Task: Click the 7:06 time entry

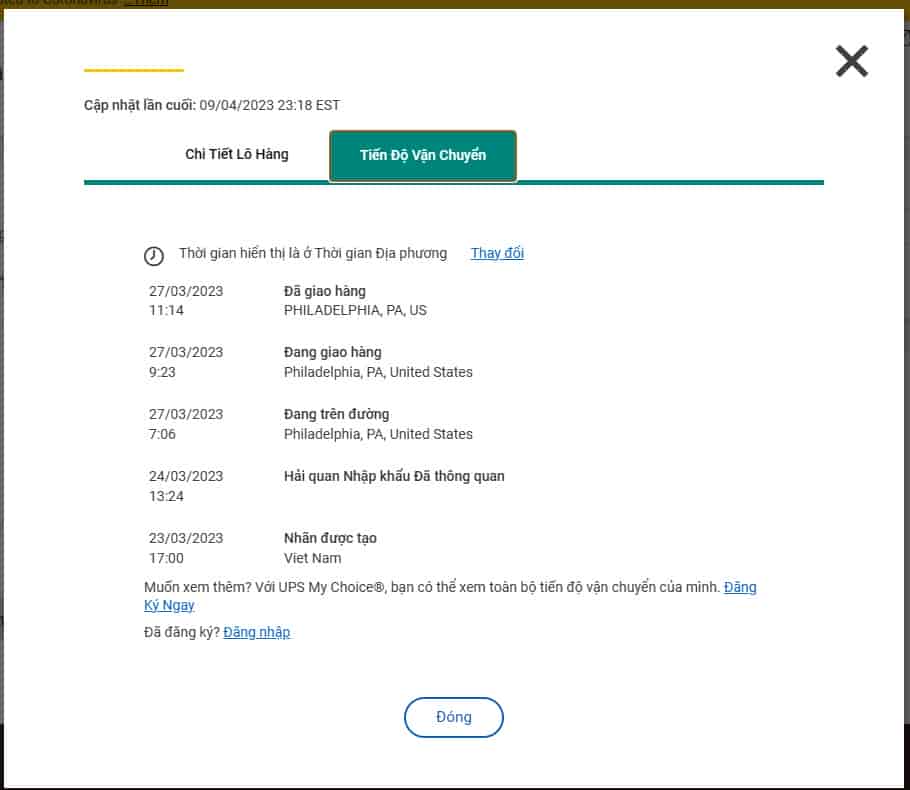Action: (x=162, y=434)
